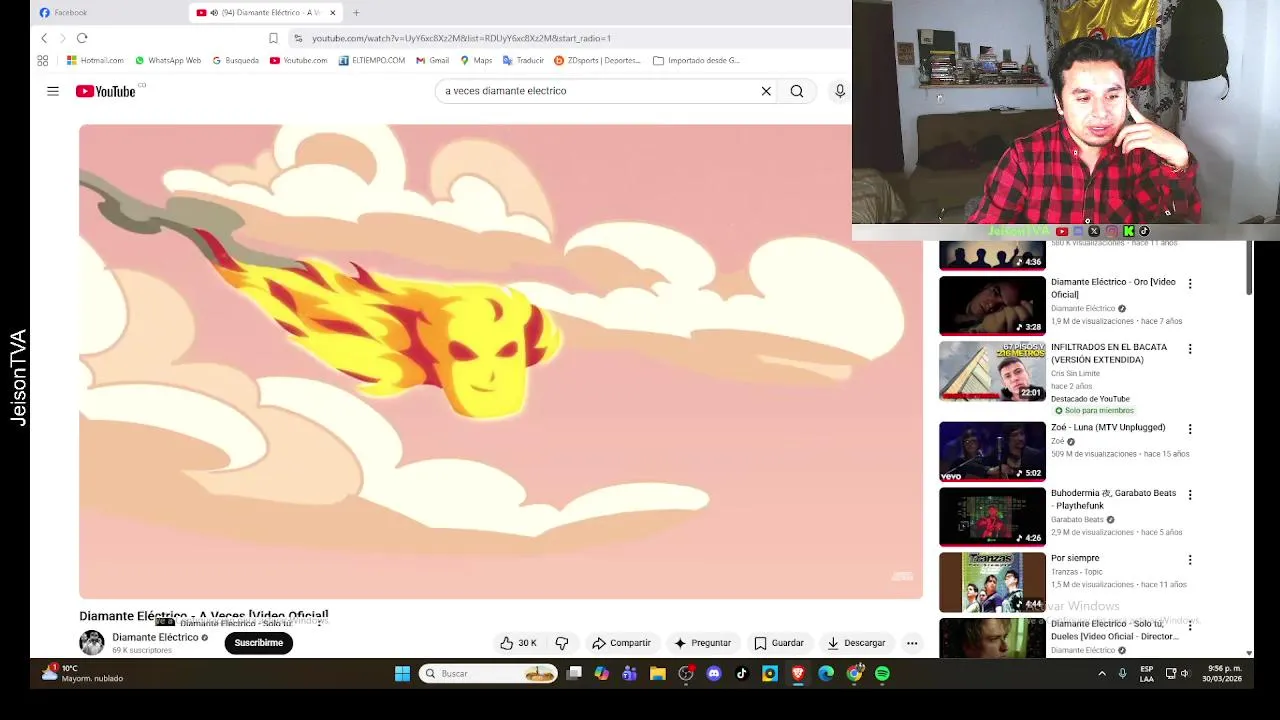This screenshot has width=1280, height=720.
Task: Open INFILTRADOS EN EL BACATA thumbnail
Action: click(992, 371)
